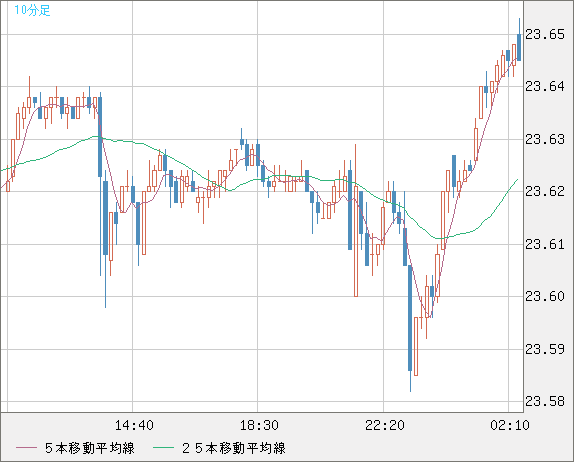This screenshot has width=574, height=462.
Task: Click the 02:10 time axis label
Action: [x=510, y=425]
